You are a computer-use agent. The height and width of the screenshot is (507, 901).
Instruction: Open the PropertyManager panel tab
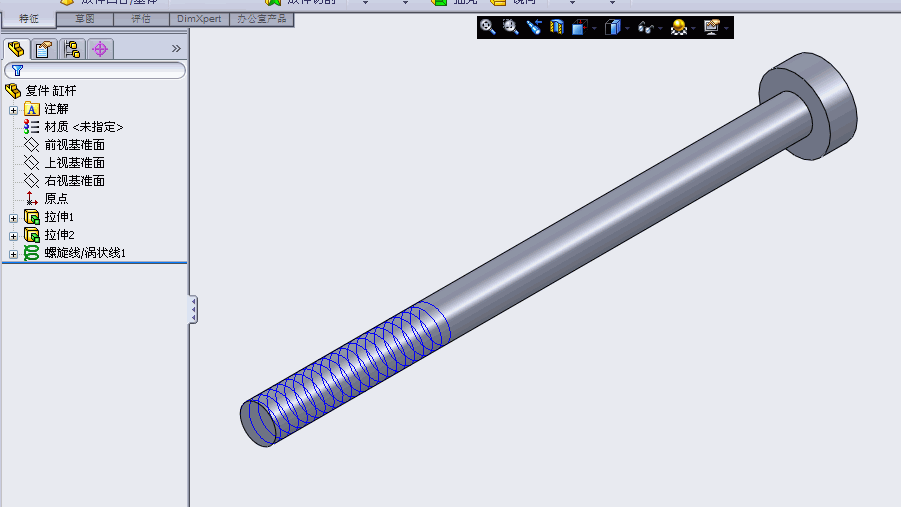tap(44, 49)
